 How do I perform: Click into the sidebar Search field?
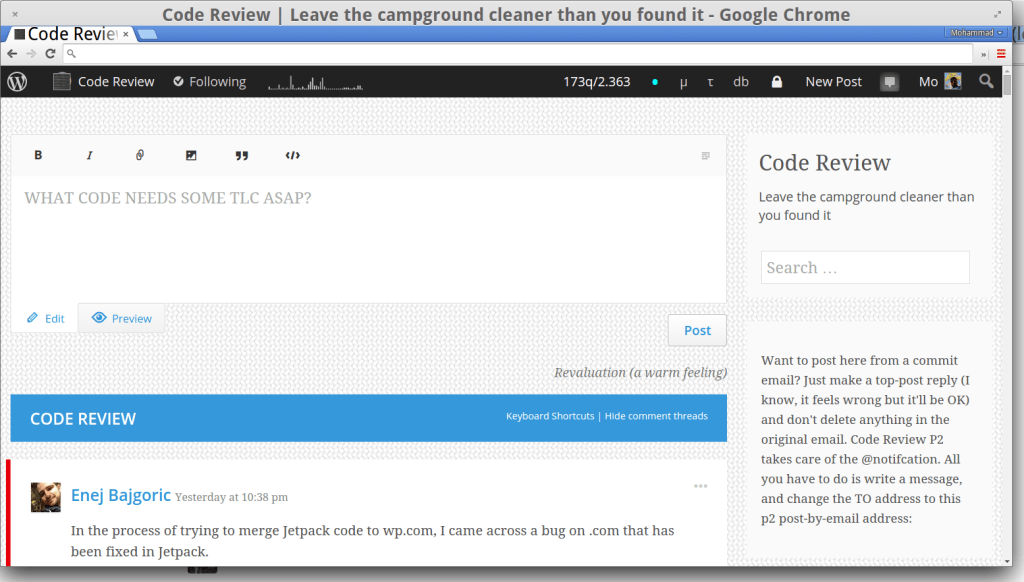click(x=865, y=268)
